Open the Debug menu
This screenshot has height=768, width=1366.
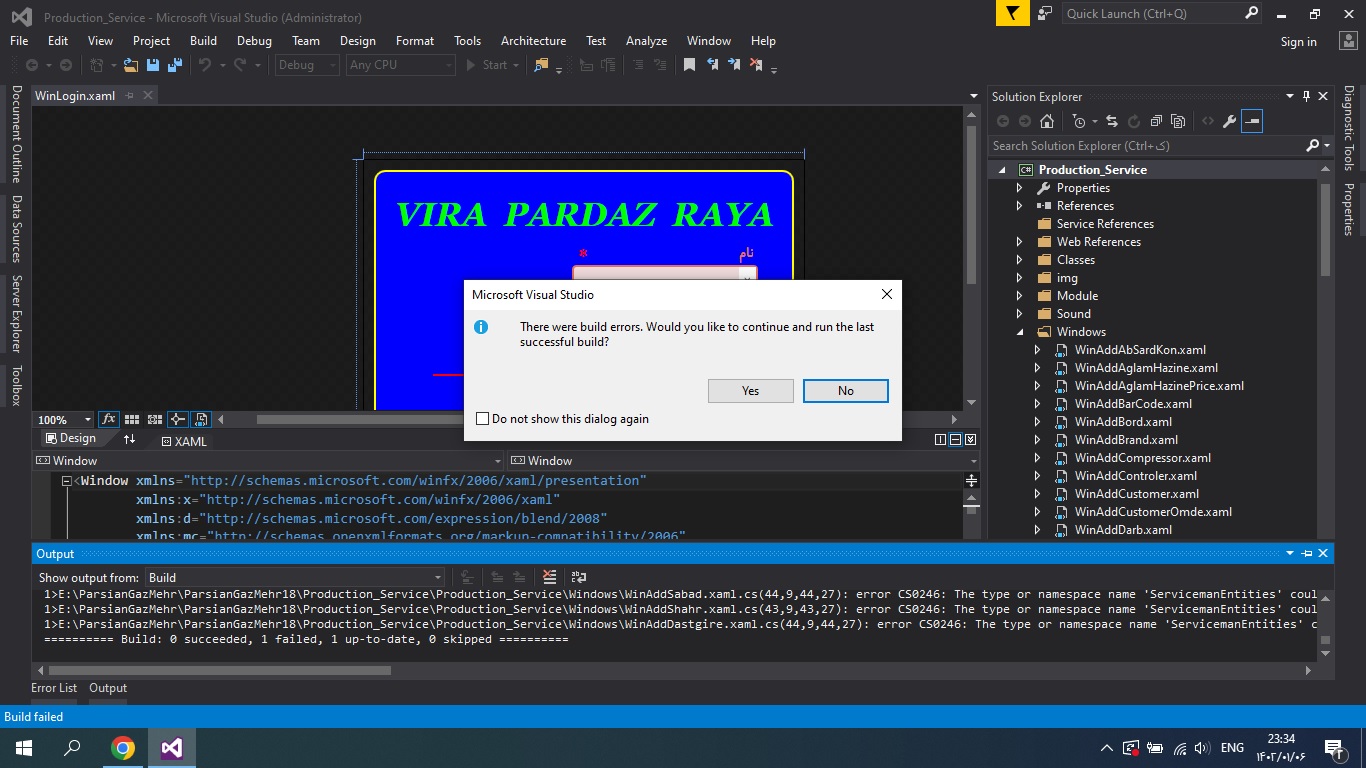click(x=254, y=41)
